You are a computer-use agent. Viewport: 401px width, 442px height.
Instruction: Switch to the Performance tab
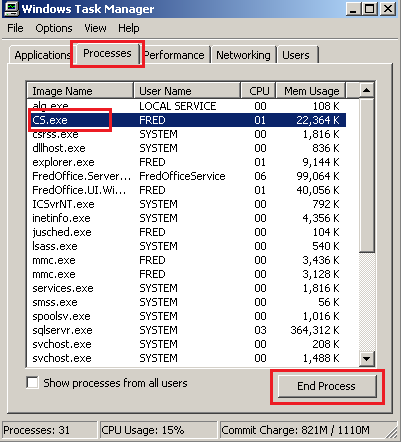point(175,55)
